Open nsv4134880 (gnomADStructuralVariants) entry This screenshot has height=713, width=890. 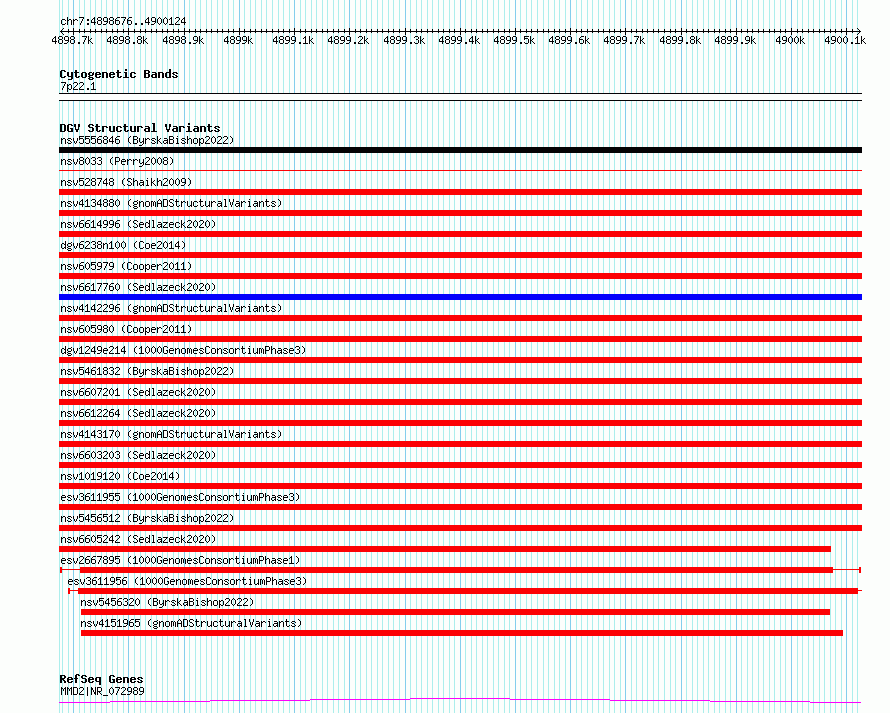tap(171, 203)
